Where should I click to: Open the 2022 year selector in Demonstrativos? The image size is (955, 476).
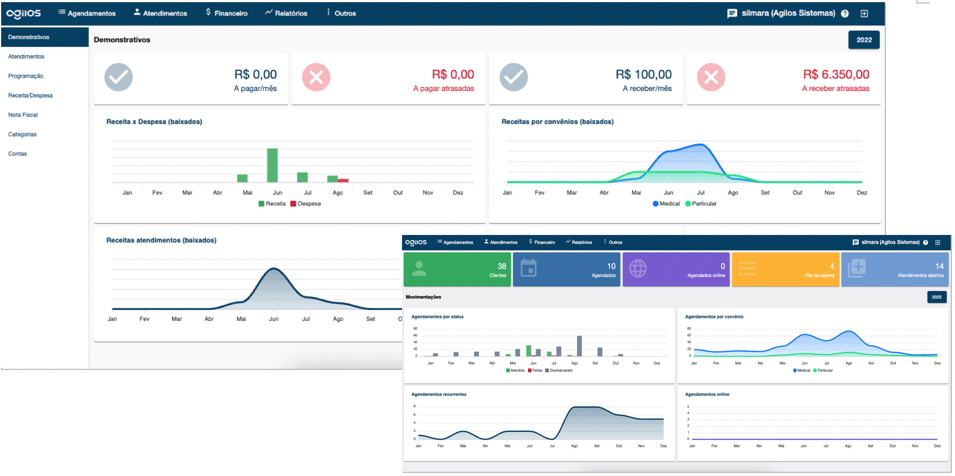click(863, 40)
